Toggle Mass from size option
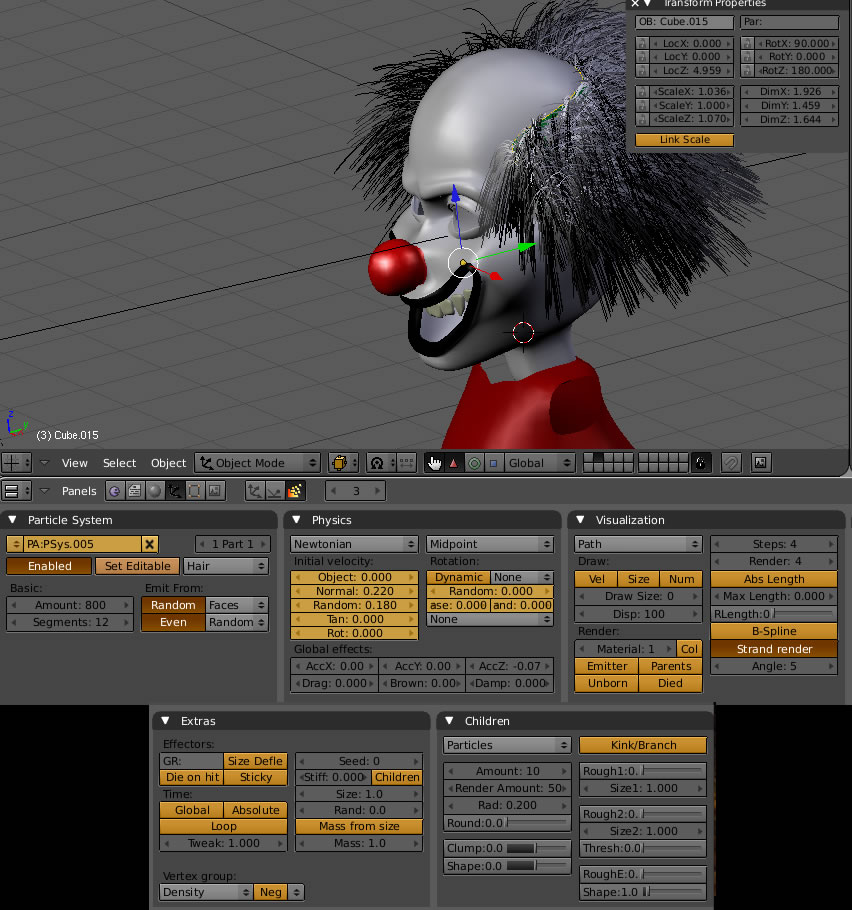The image size is (852, 910). [x=359, y=826]
